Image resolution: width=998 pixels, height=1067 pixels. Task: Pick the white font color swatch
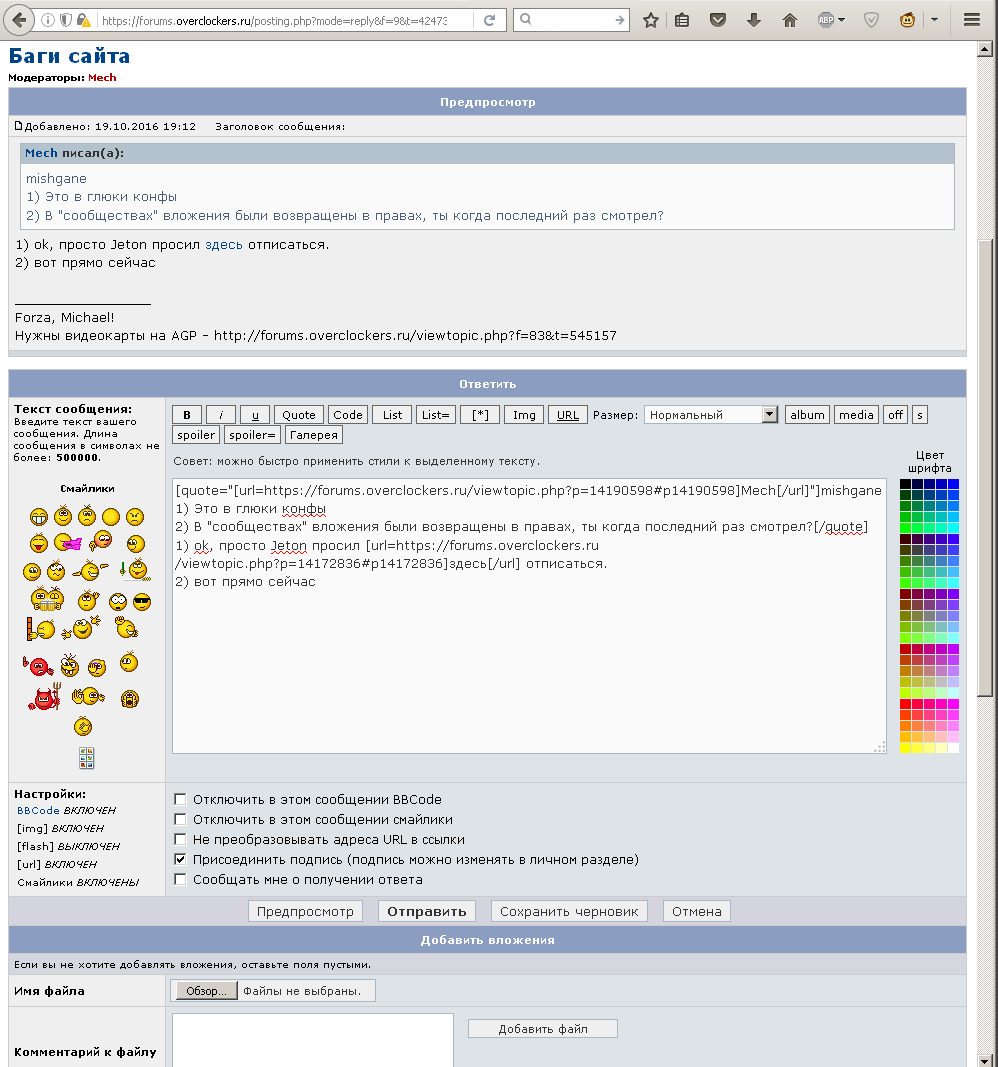[953, 748]
